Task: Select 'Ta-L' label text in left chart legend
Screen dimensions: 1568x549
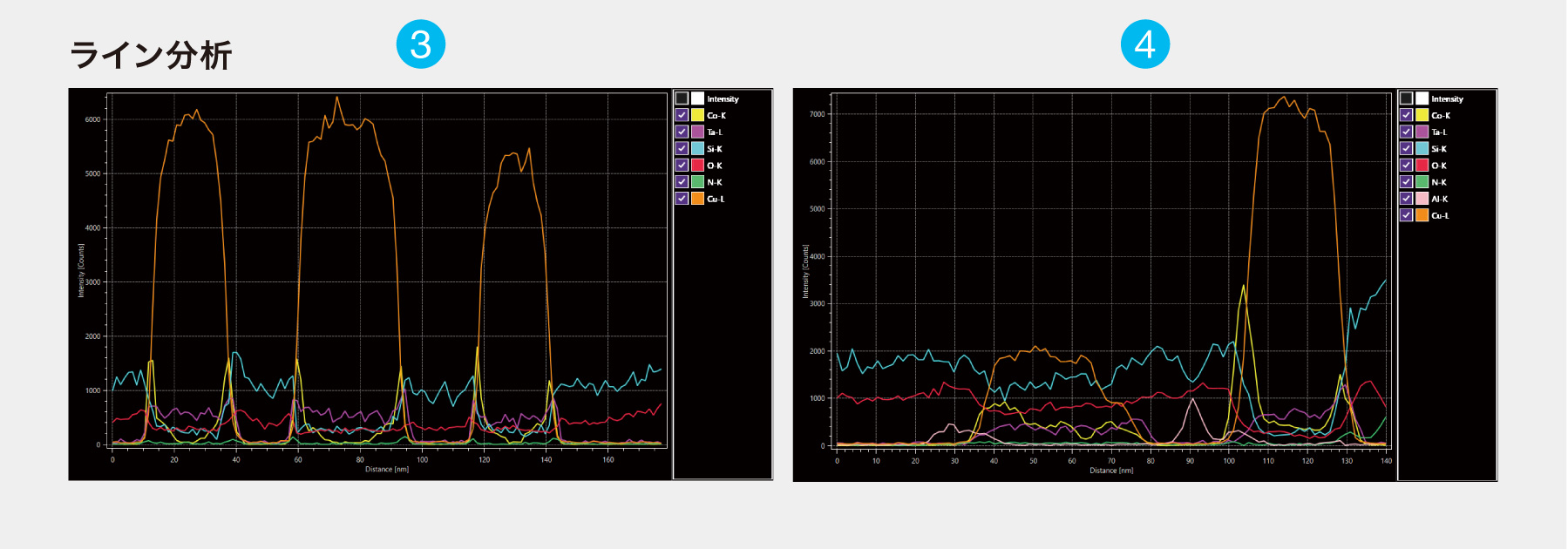Action: [x=715, y=132]
